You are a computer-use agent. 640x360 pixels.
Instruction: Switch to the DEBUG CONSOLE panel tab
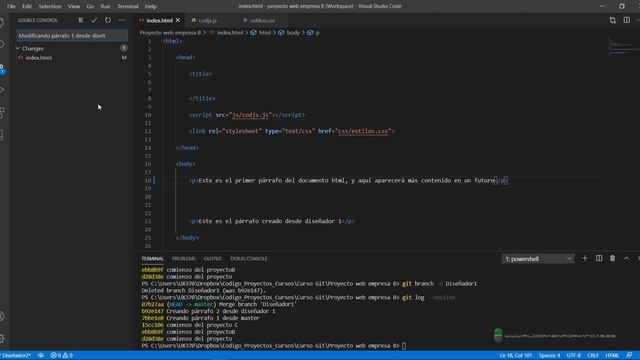point(249,259)
